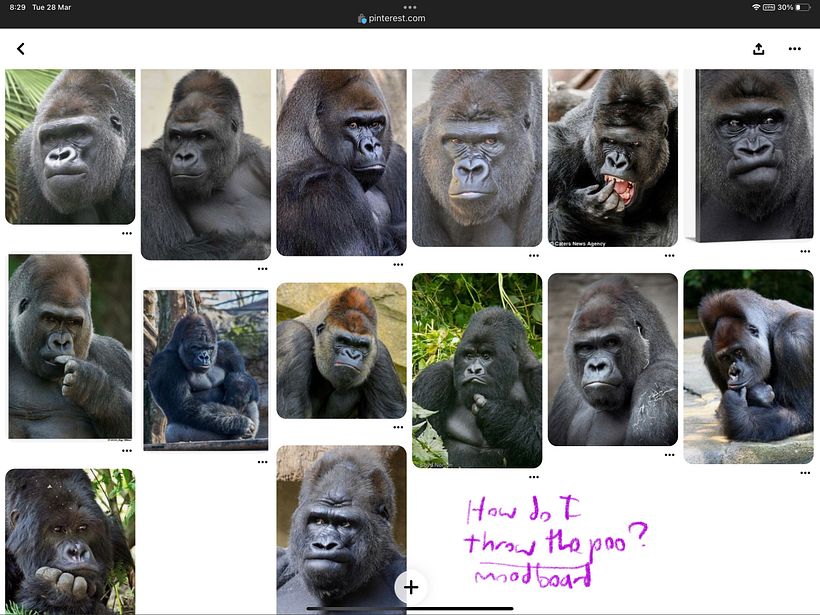The width and height of the screenshot is (820, 615).
Task: Tap the battery 30% indicator
Action: point(794,7)
